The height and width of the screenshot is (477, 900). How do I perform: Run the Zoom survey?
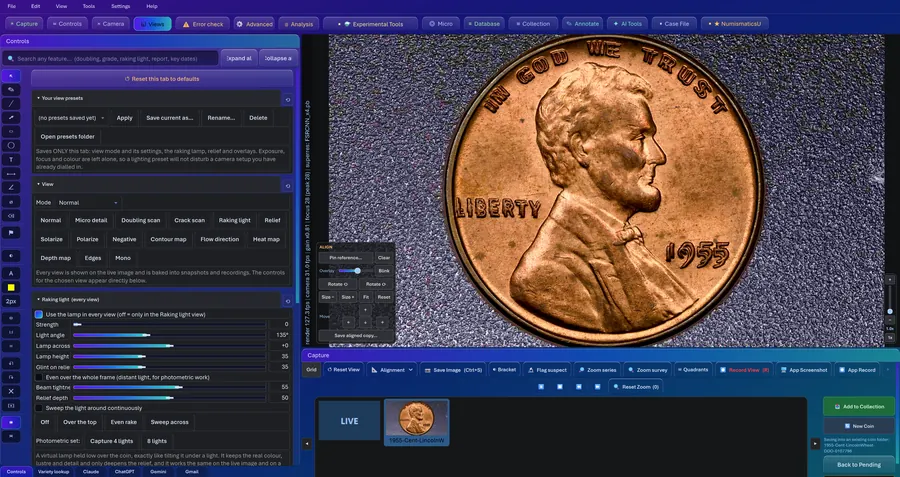647,370
